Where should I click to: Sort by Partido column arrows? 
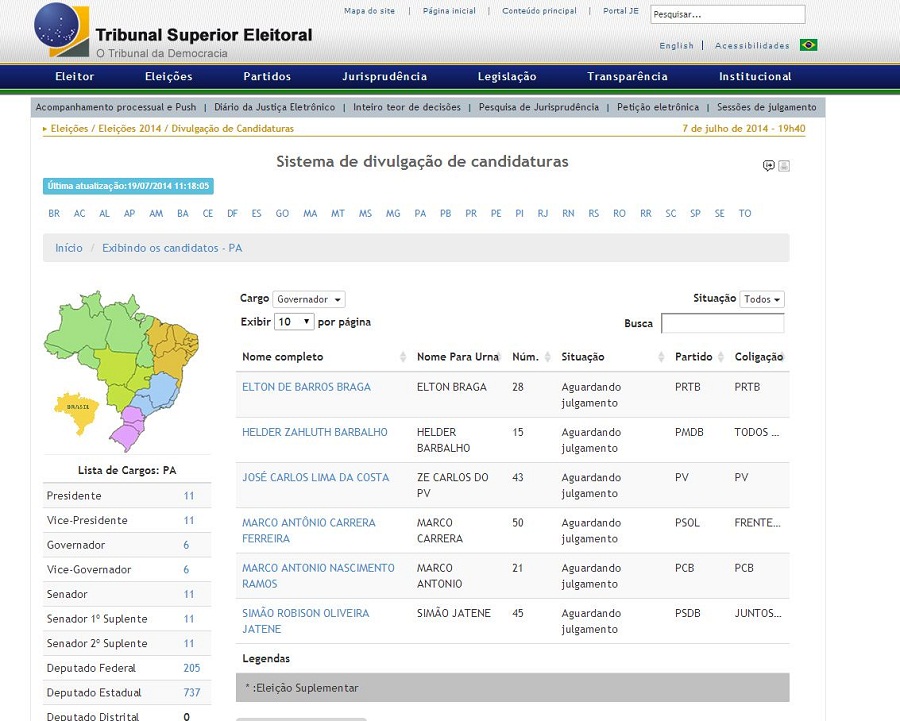coord(722,357)
